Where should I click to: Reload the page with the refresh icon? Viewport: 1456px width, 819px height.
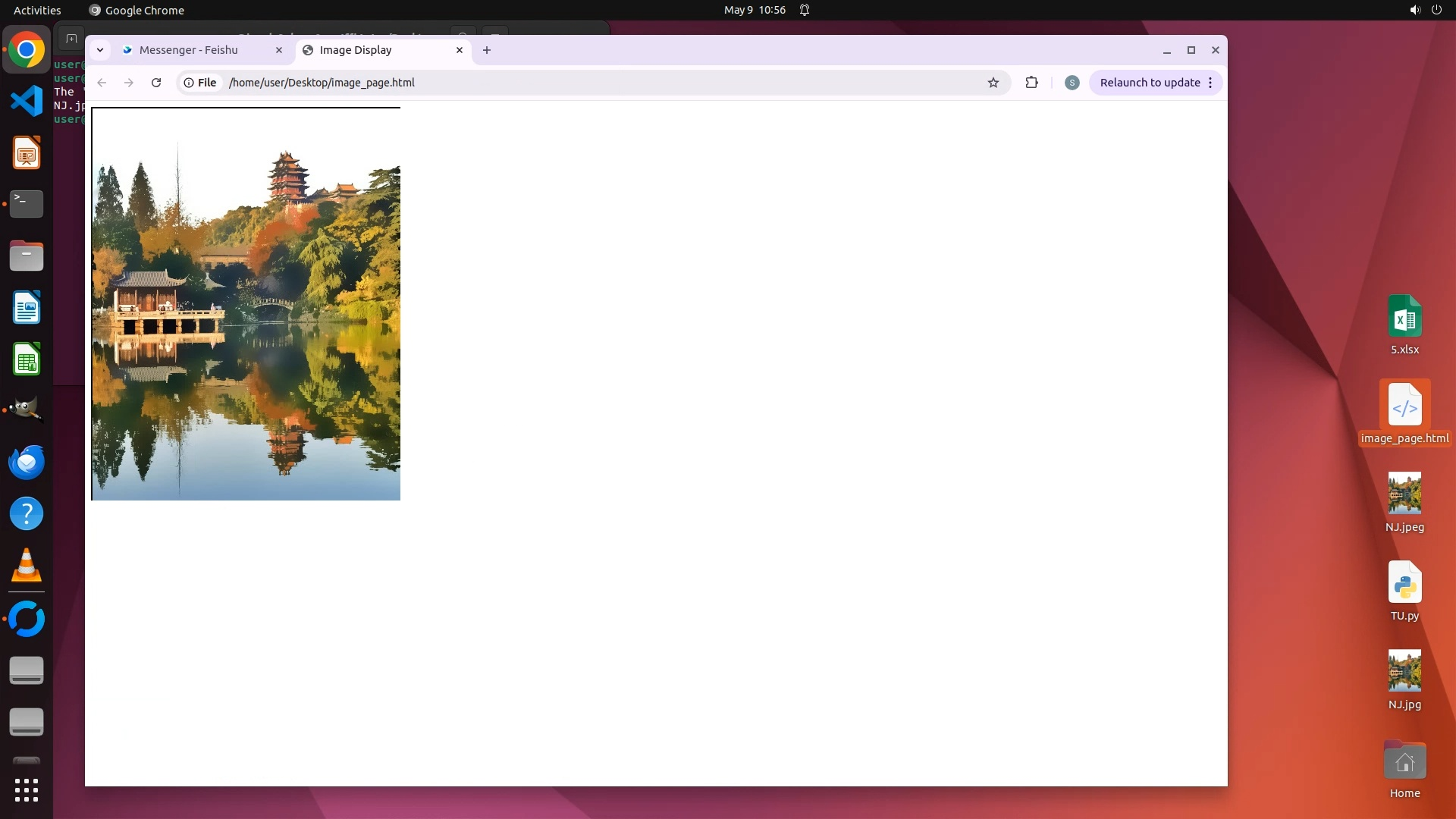[x=156, y=83]
